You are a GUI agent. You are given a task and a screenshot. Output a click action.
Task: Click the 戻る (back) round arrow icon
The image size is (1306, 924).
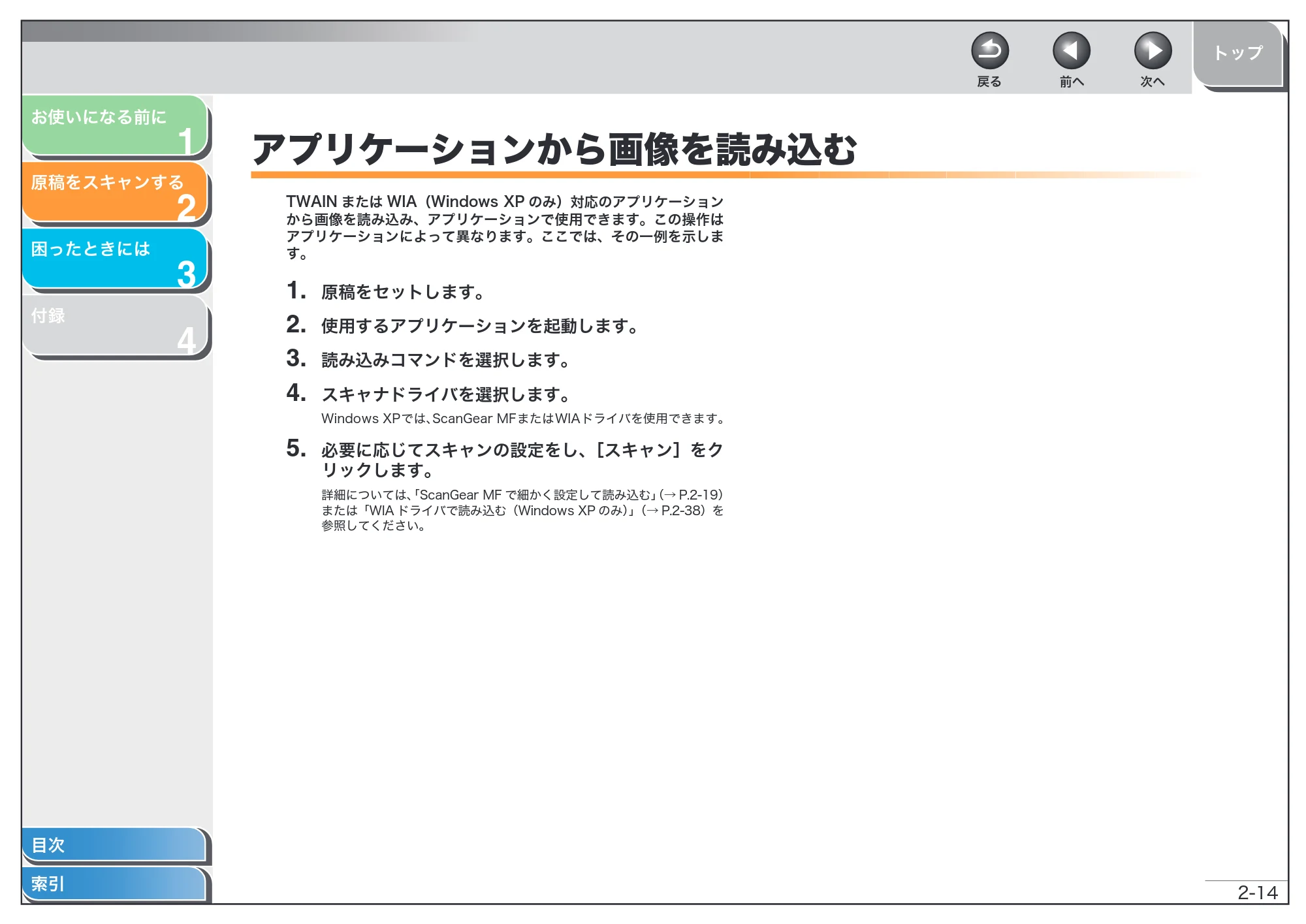[989, 51]
